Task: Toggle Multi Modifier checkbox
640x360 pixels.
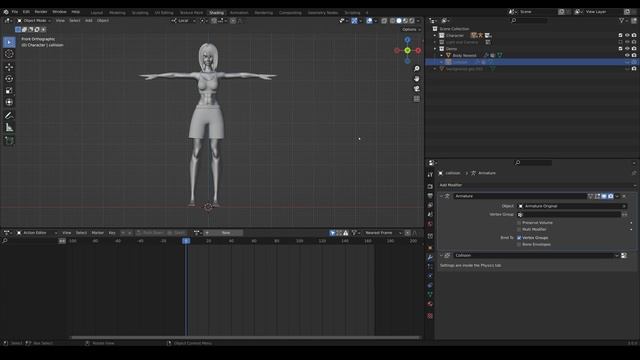Action: 519,229
